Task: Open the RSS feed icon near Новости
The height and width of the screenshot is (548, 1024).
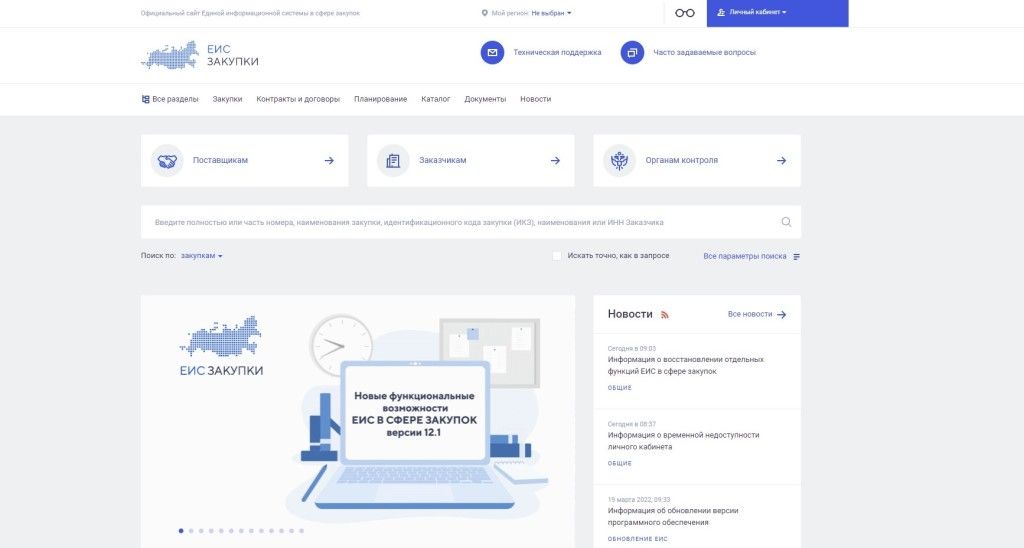Action: pos(665,315)
